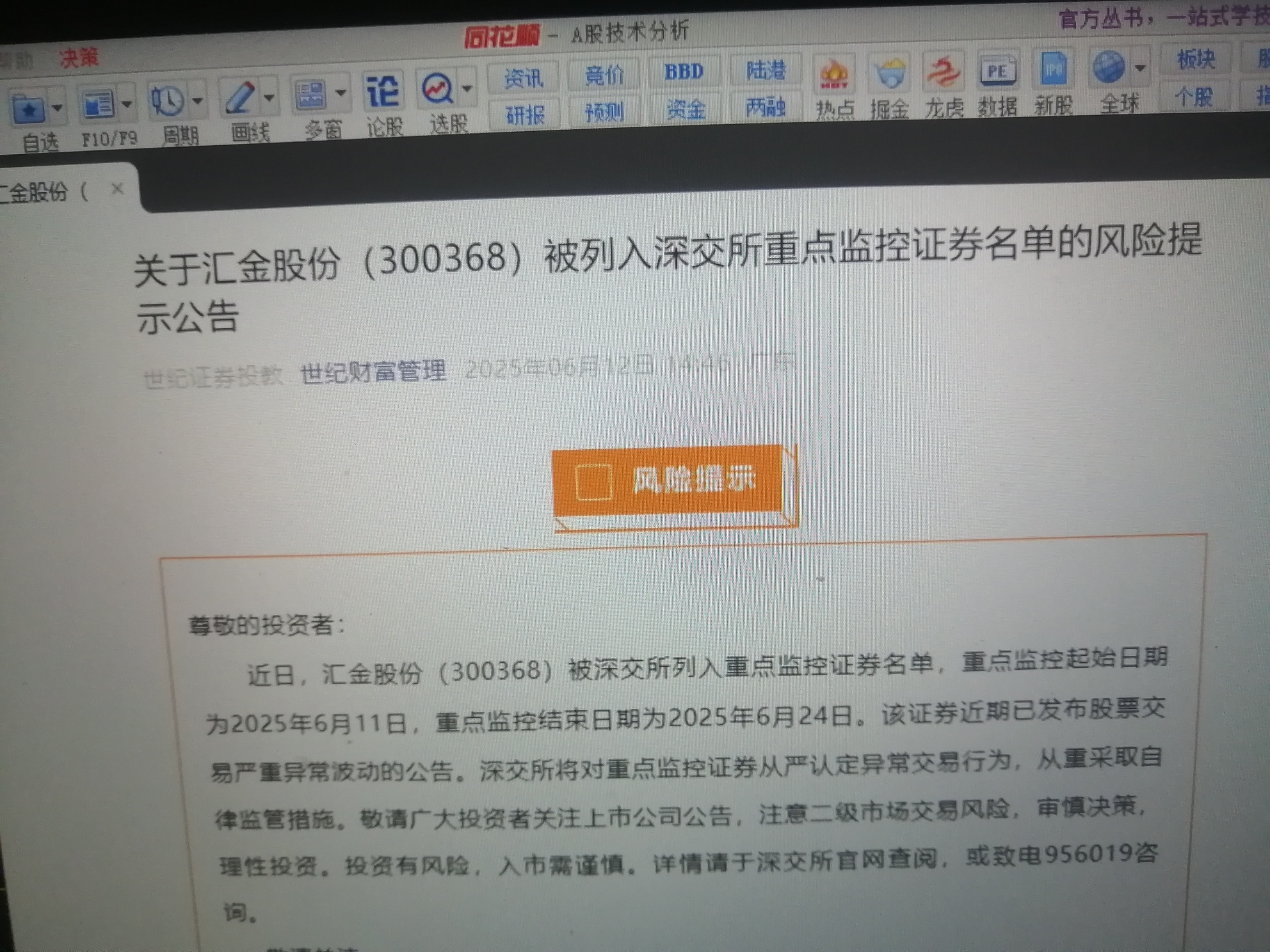Open the F10/F9 company info icon
Viewport: 1270px width, 952px height.
[x=98, y=105]
